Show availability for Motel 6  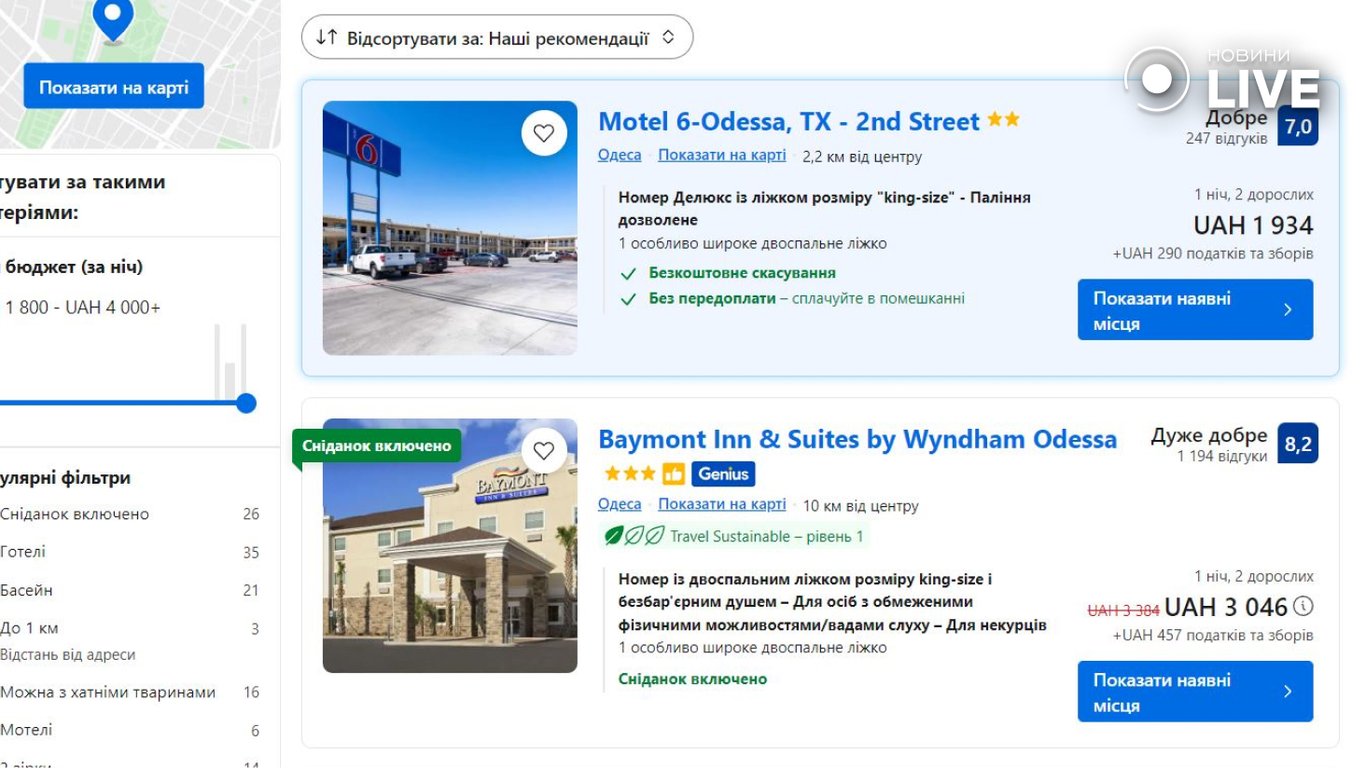[1194, 310]
